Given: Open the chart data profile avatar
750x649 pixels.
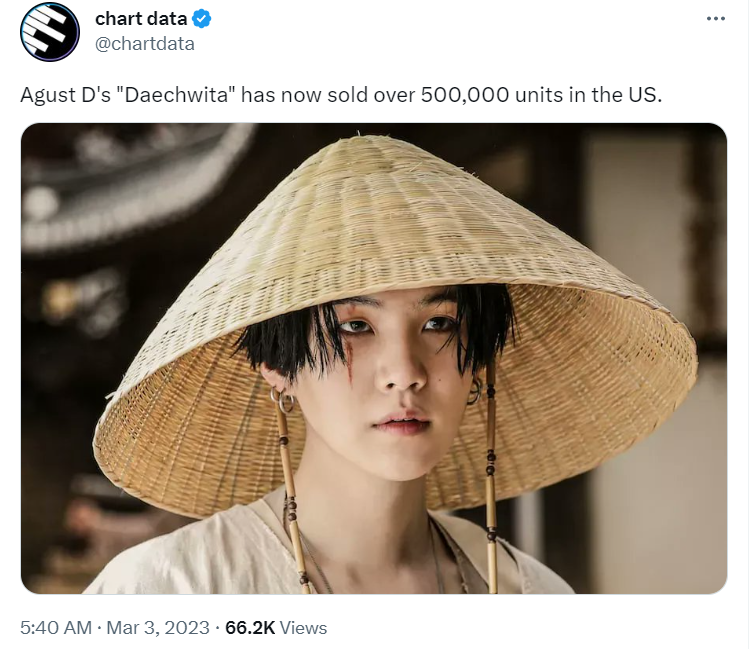Looking at the screenshot, I should (x=50, y=32).
